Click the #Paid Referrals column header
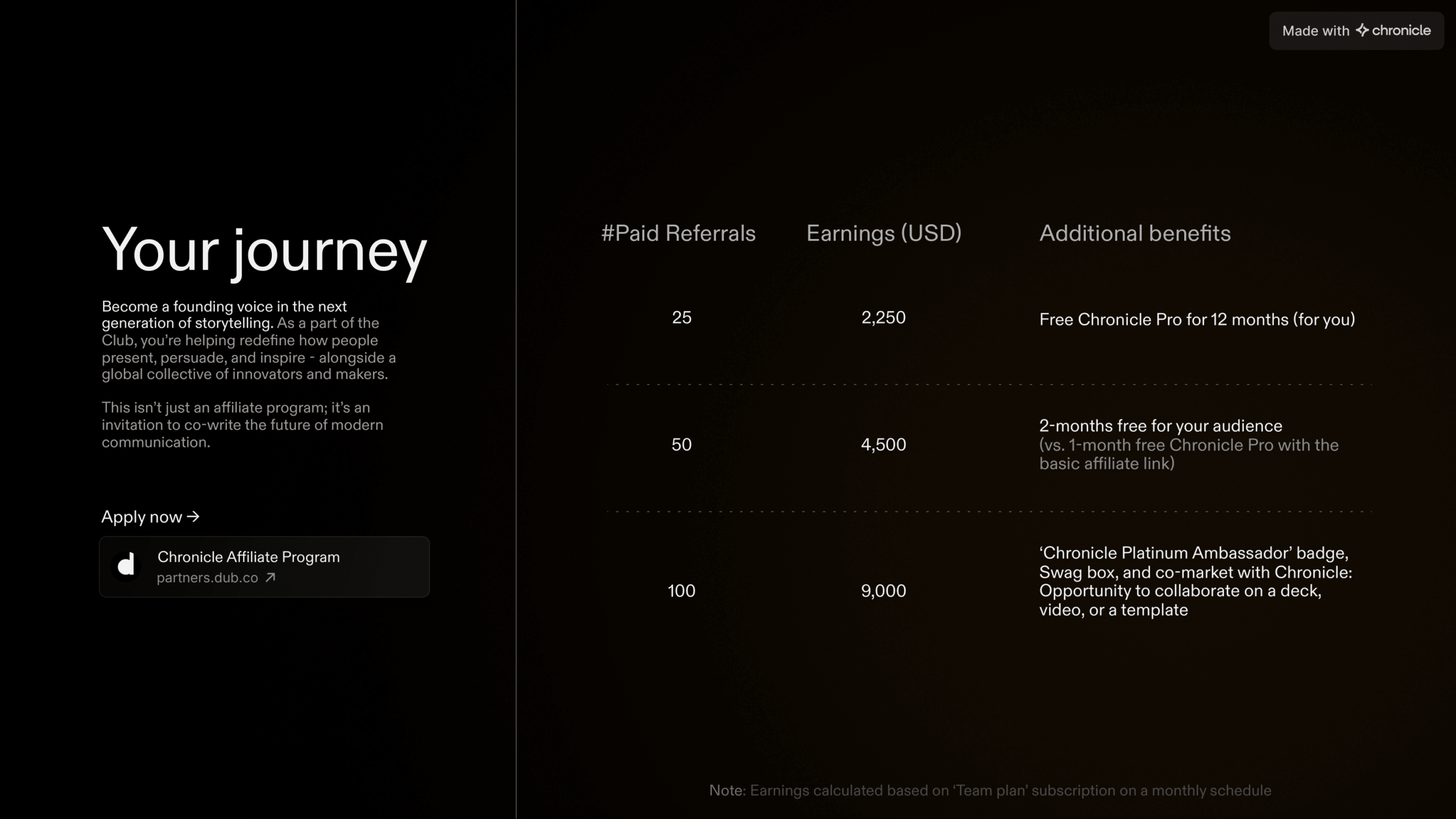Viewport: 1456px width, 819px height. coord(678,233)
